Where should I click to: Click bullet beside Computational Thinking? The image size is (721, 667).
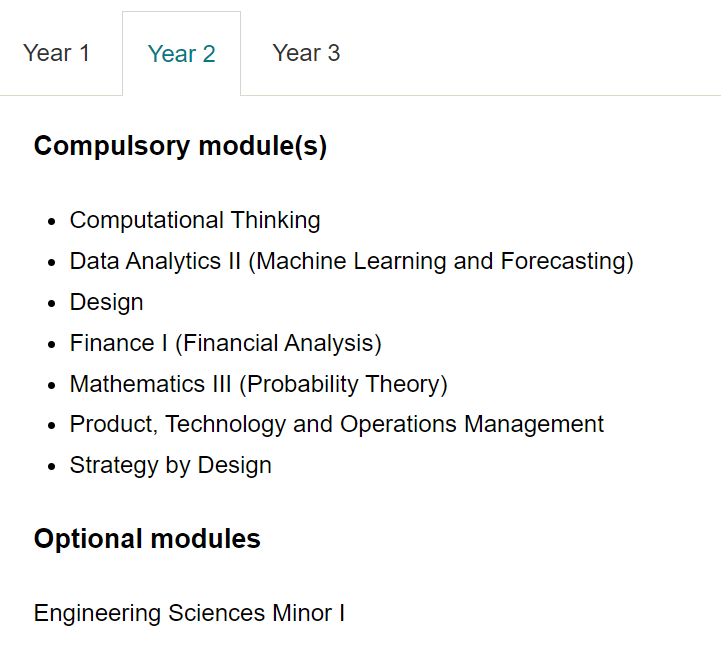tap(52, 222)
